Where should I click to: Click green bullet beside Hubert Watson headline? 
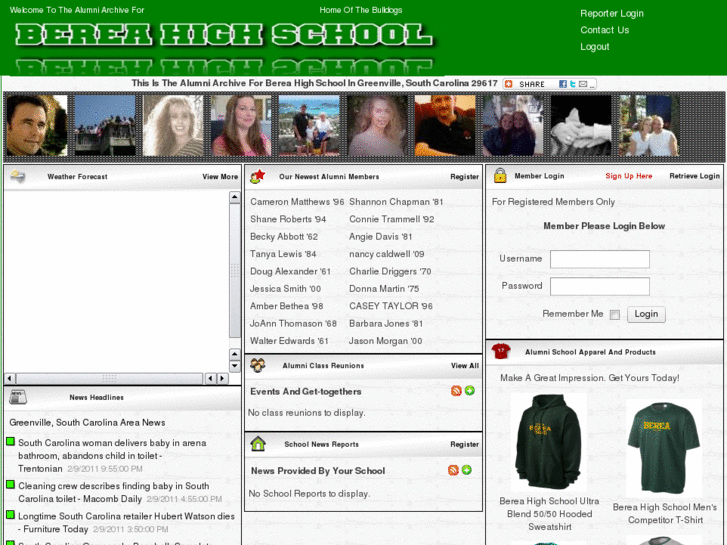pyautogui.click(x=10, y=515)
